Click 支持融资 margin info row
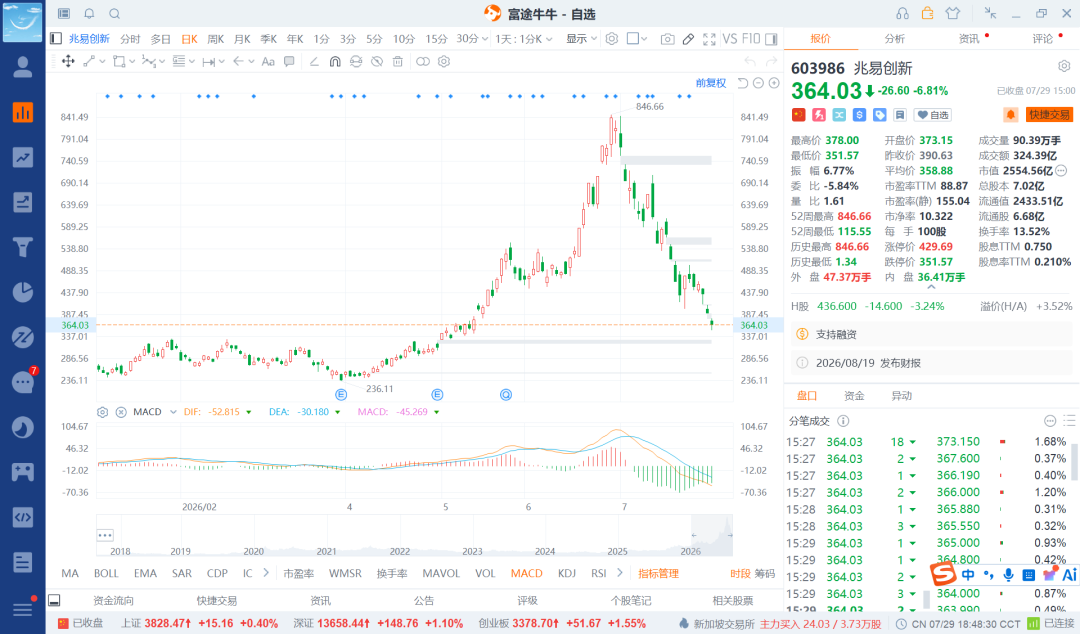Screen dimensions: 1080x634 pos(932,334)
